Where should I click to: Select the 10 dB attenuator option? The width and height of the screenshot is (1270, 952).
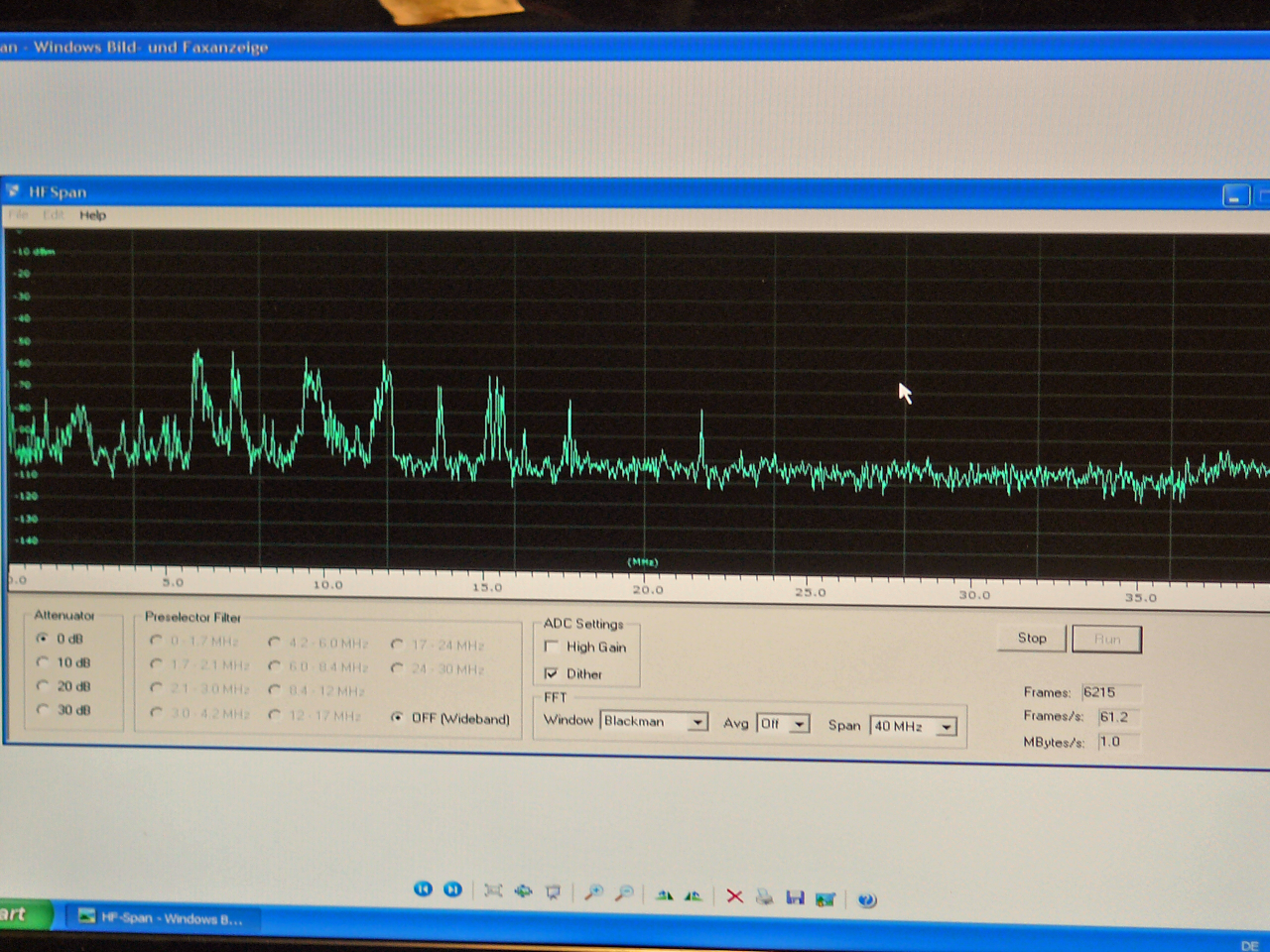(43, 662)
